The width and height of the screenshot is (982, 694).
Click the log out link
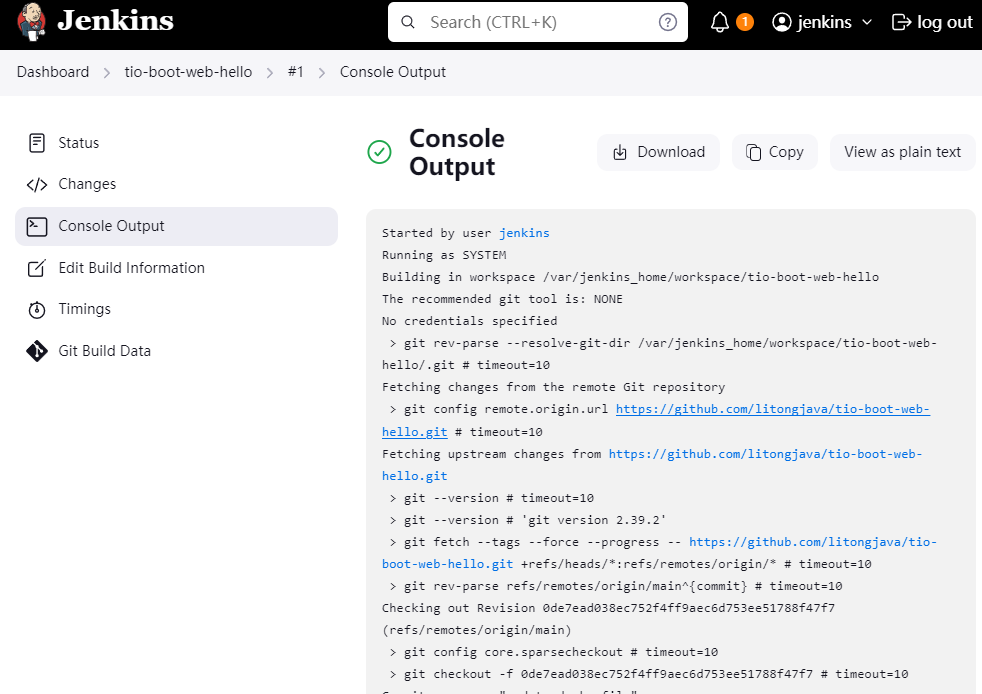932,22
